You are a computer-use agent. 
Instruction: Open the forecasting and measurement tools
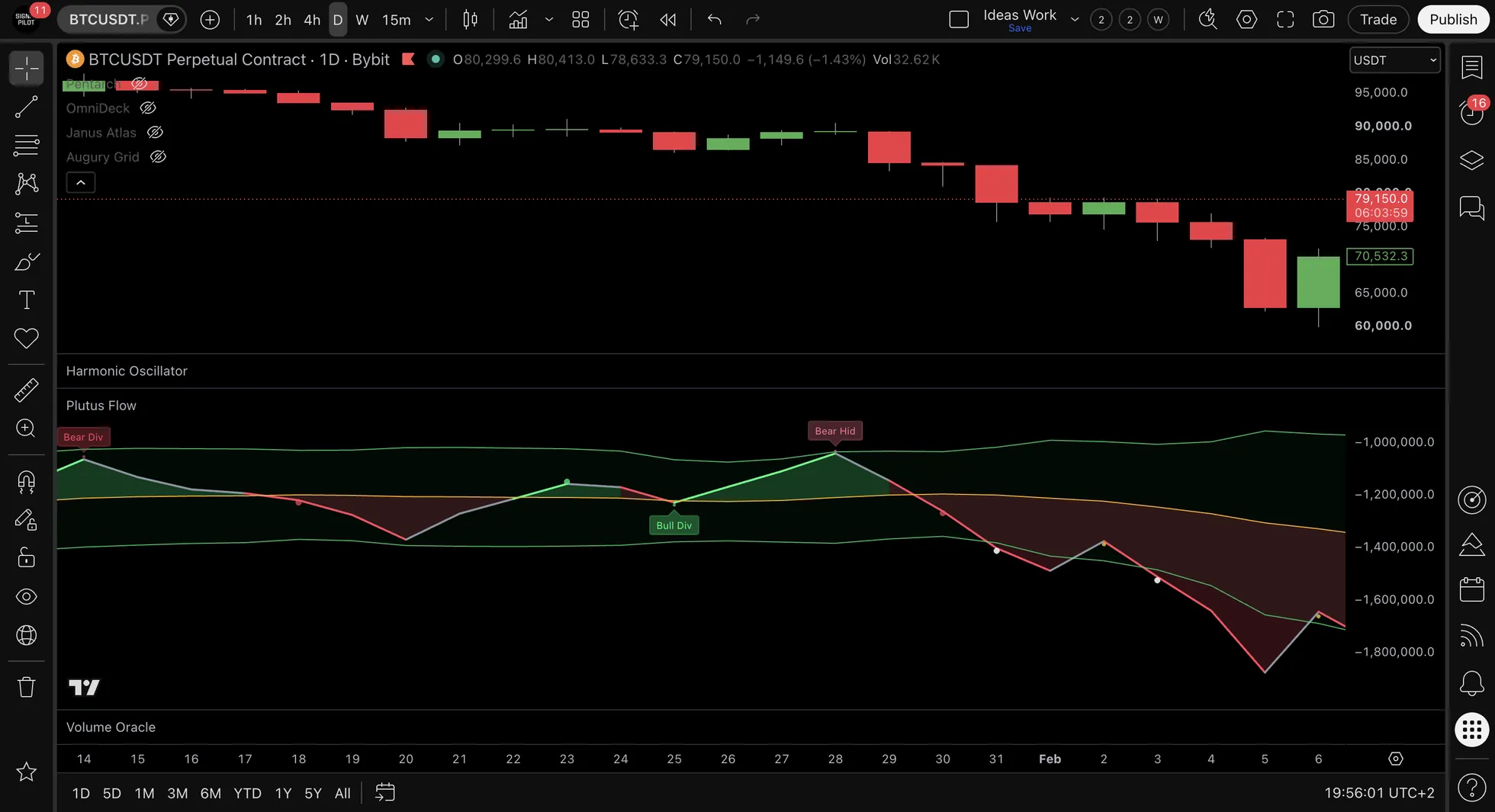(27, 223)
